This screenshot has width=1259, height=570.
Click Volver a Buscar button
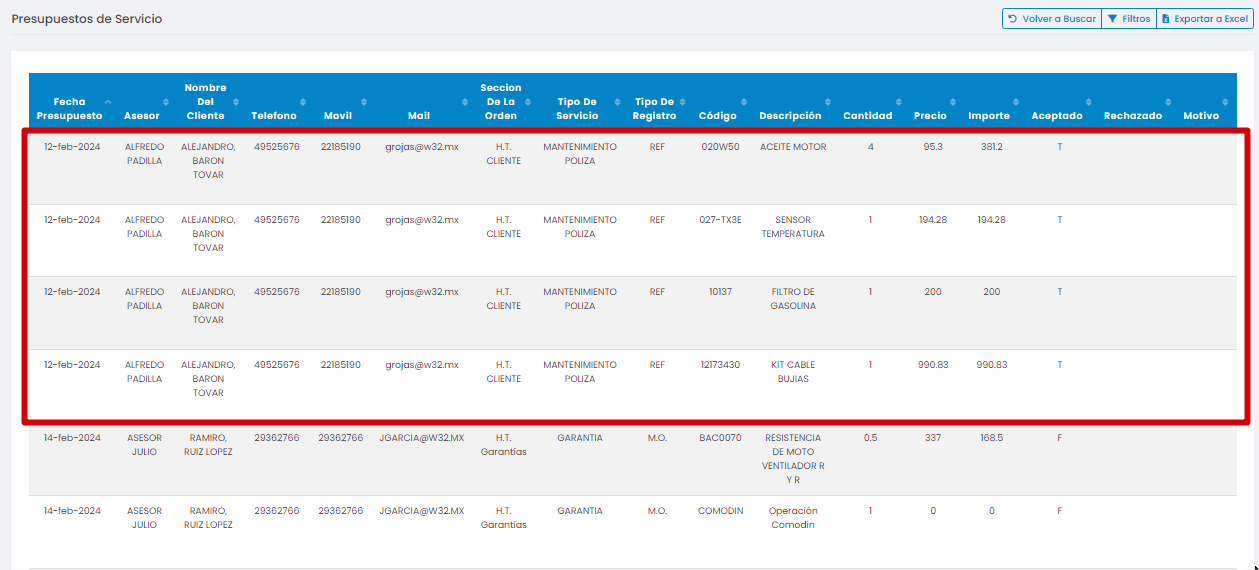(1051, 19)
